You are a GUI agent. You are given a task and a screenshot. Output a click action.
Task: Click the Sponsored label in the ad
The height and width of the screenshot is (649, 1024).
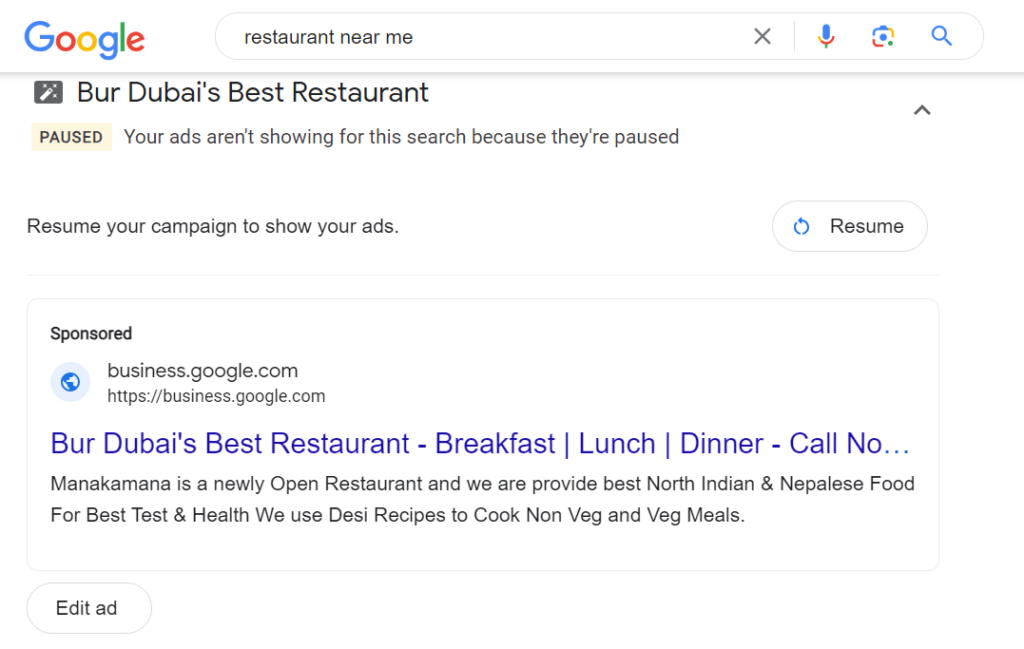point(91,333)
